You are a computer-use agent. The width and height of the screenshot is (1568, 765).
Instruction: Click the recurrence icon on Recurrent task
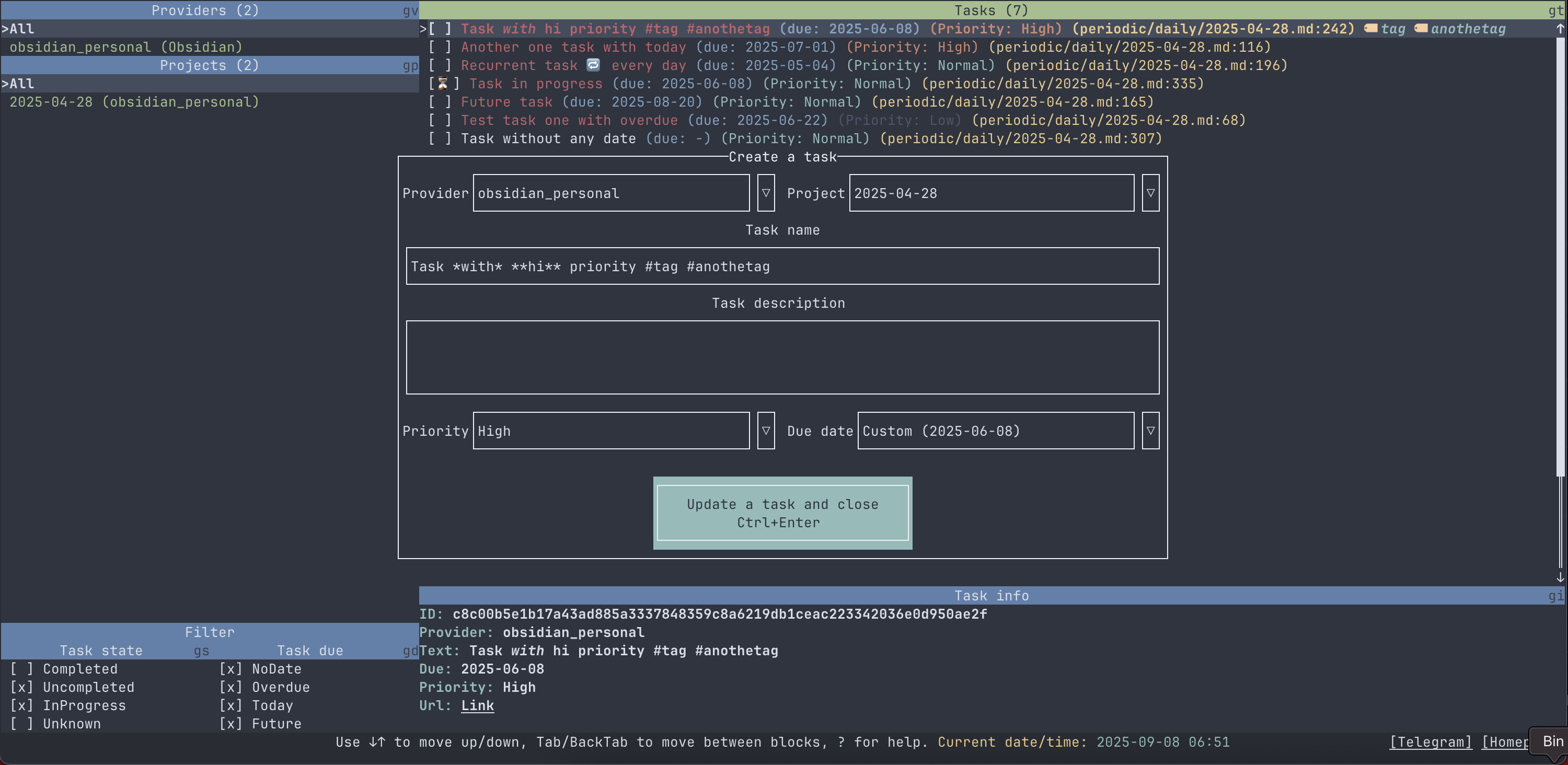593,64
